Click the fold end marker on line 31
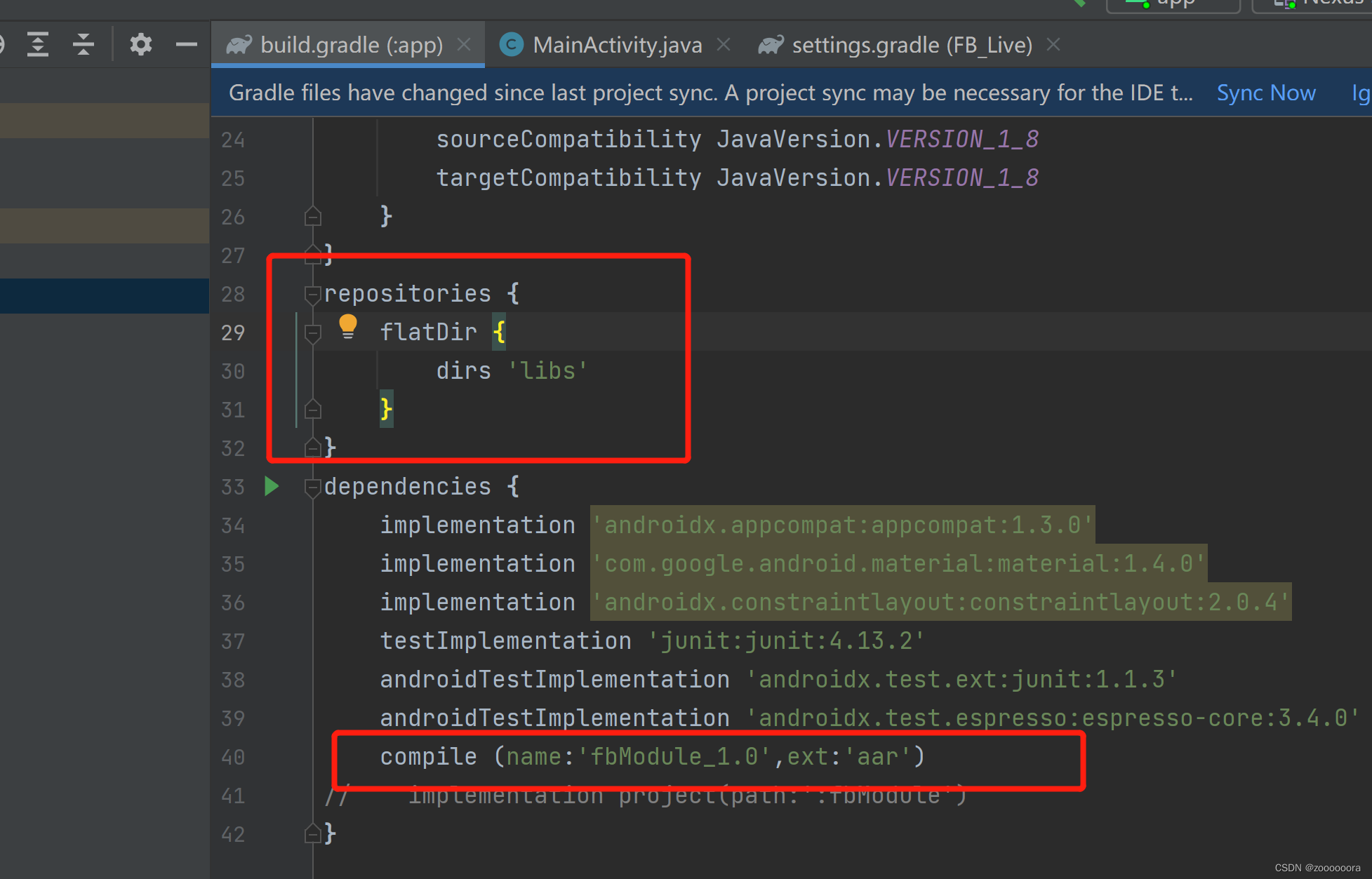 point(313,409)
